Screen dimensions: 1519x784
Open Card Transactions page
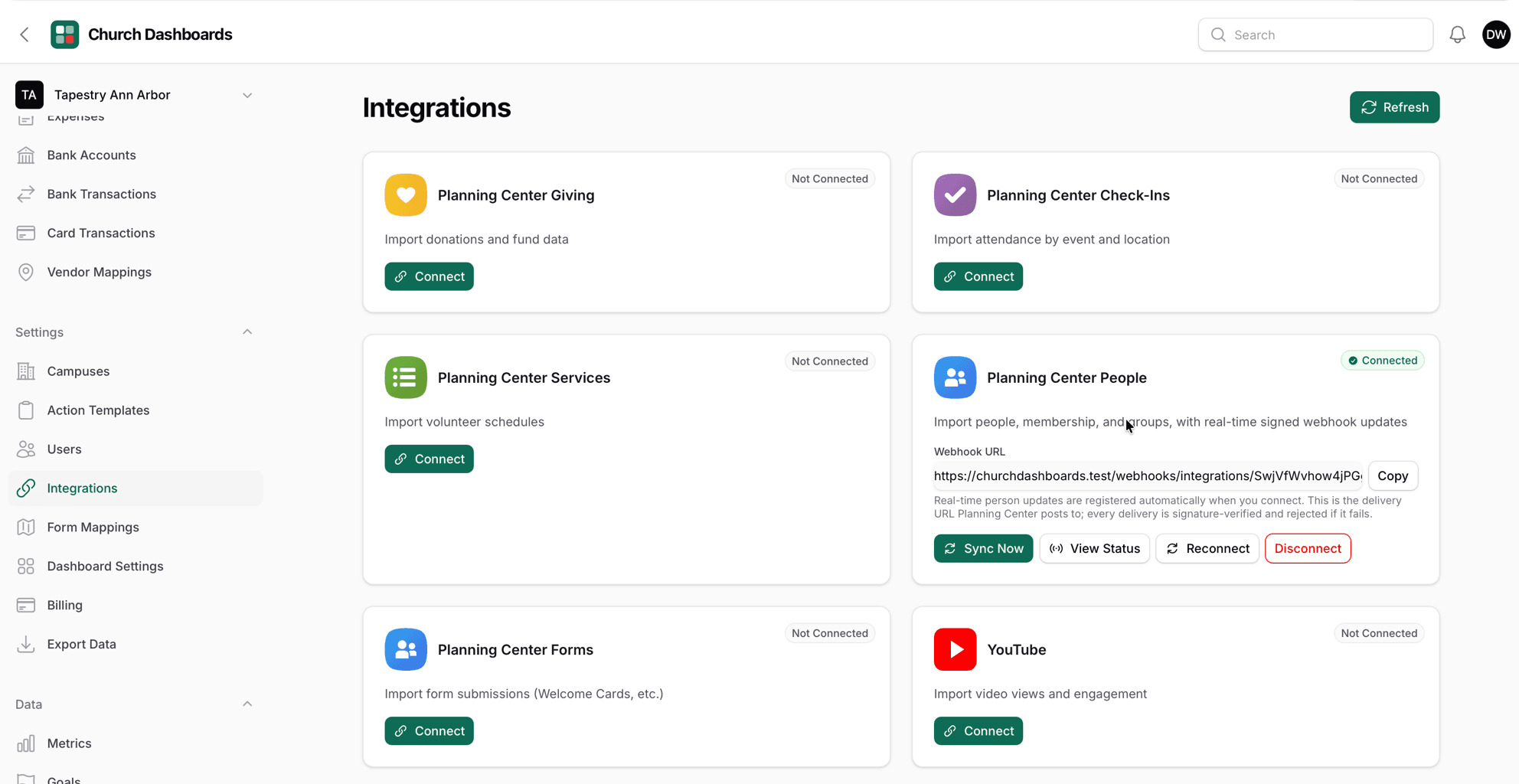coord(136,234)
